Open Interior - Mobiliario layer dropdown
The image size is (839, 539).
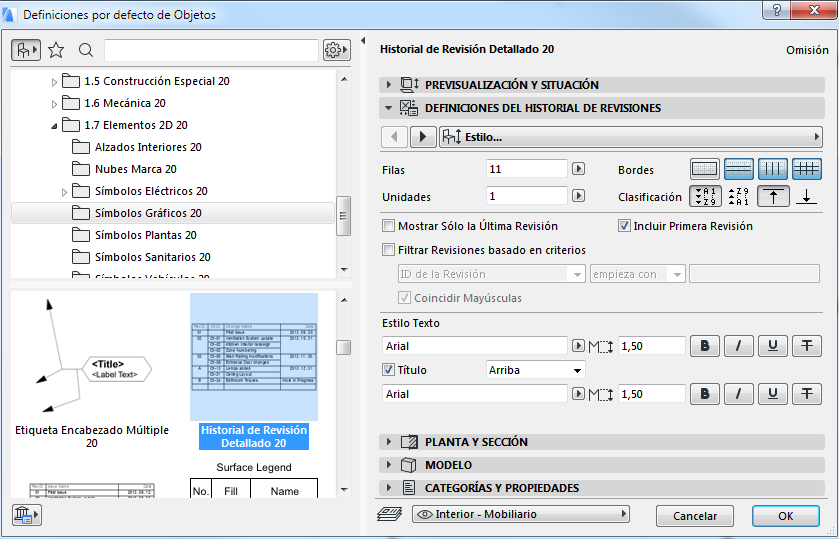click(521, 514)
